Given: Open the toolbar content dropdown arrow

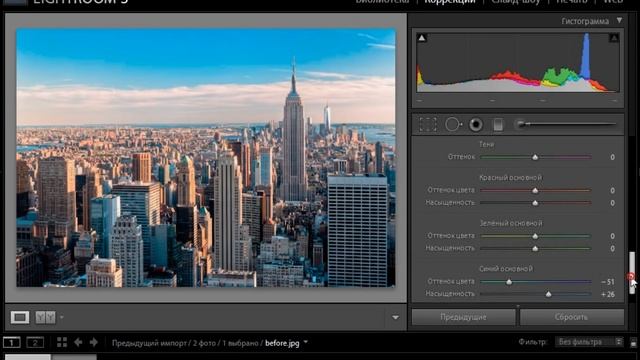Looking at the screenshot, I should pos(395,318).
